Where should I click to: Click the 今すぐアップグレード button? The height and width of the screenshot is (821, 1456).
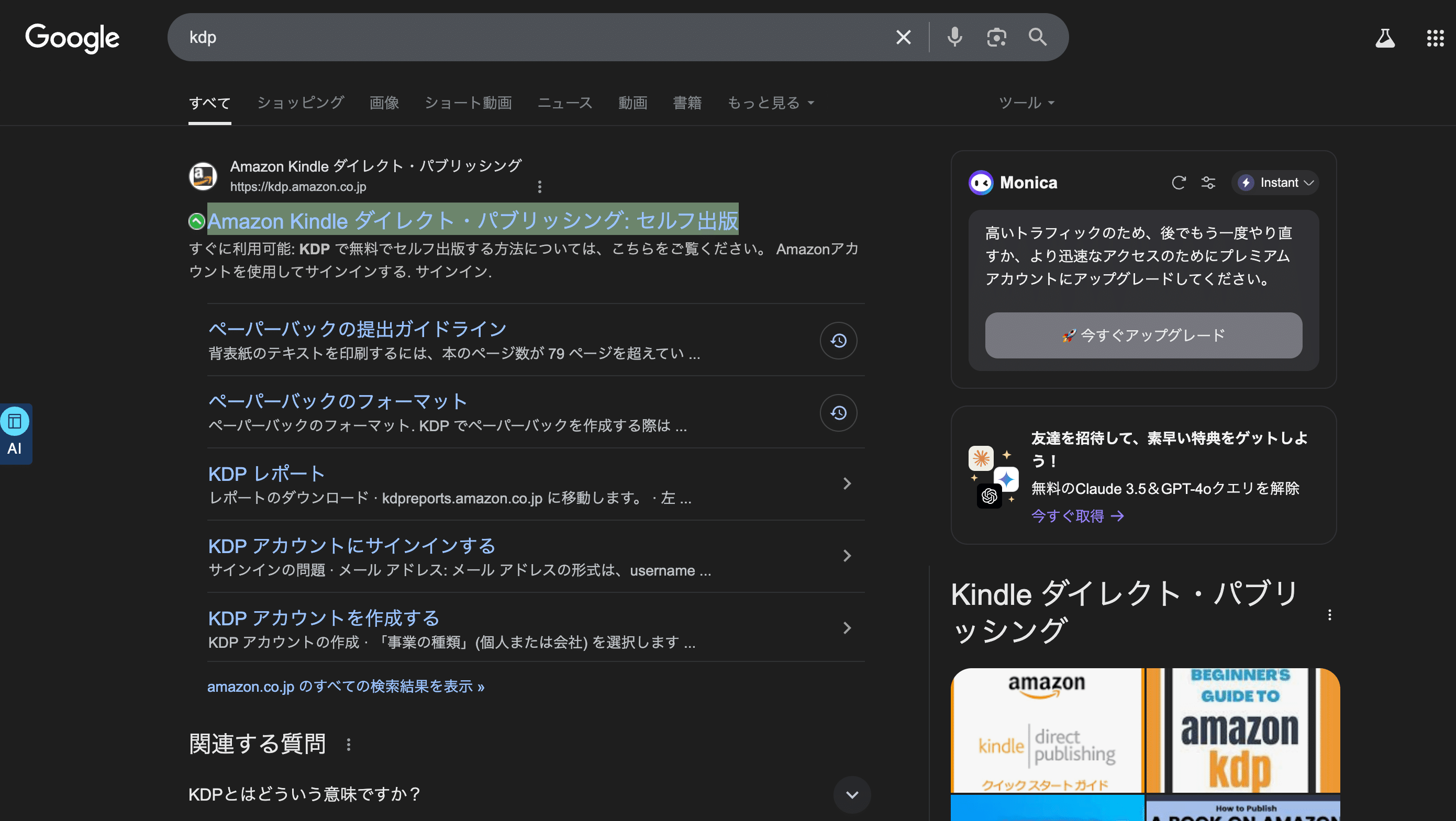pos(1143,334)
